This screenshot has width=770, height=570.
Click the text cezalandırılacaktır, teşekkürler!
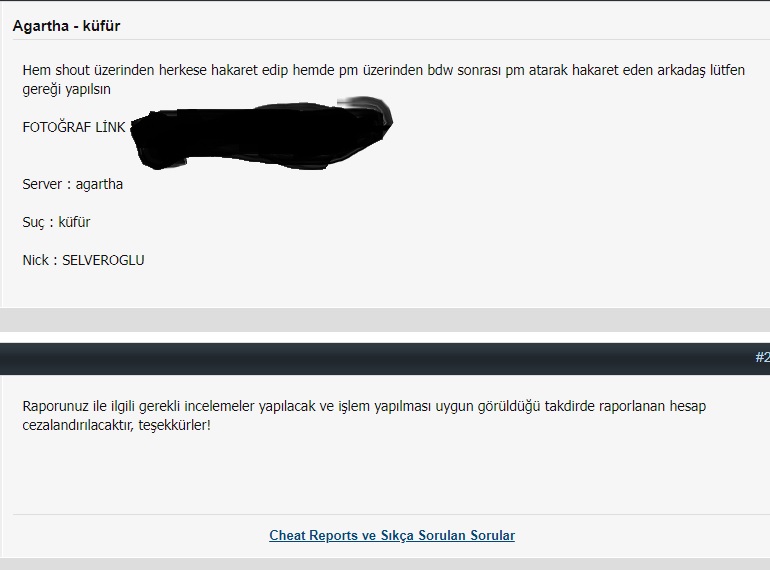pos(116,425)
